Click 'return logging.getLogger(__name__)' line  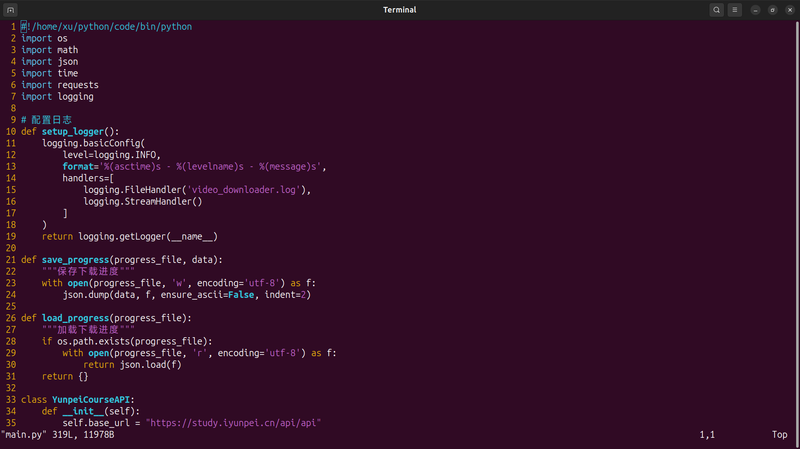(130, 237)
